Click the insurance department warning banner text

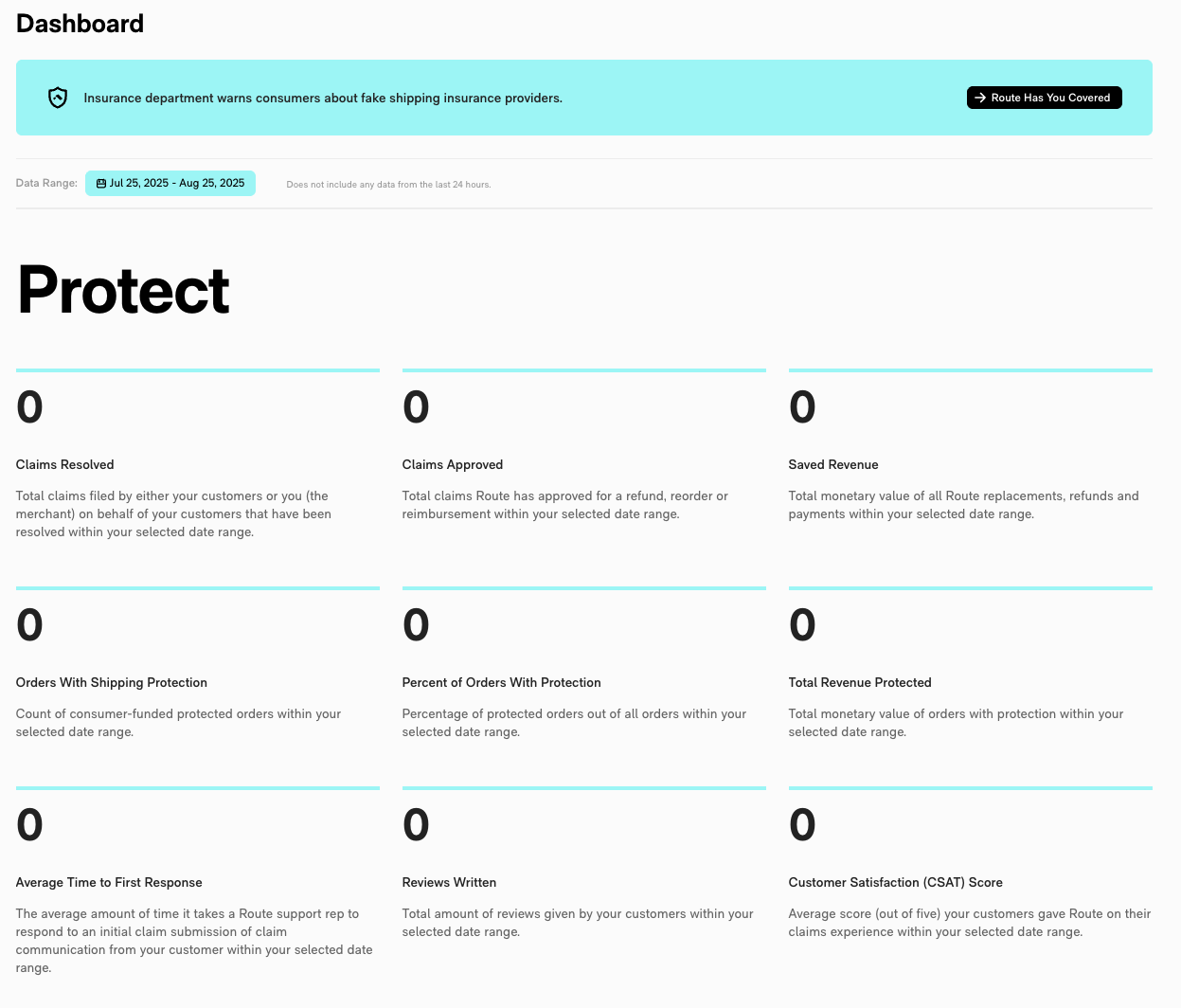point(323,99)
